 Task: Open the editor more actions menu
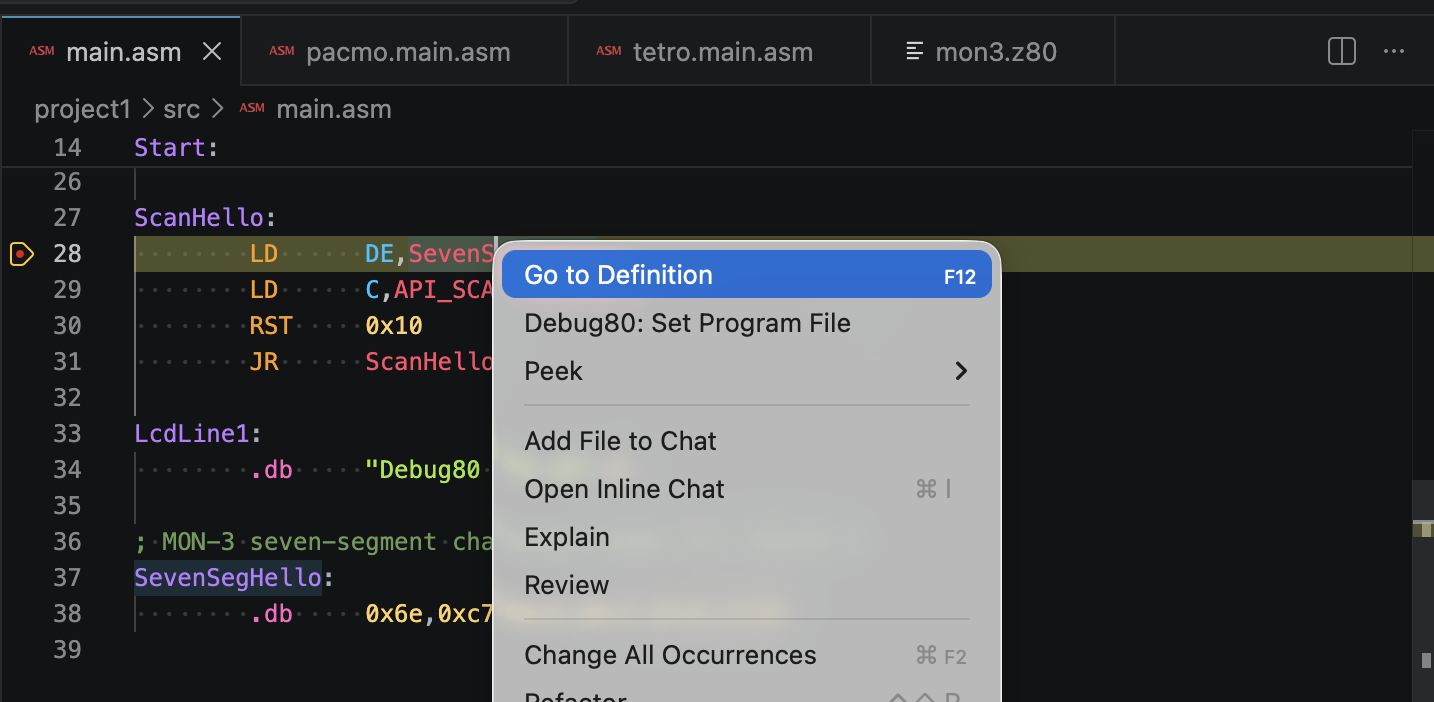click(1394, 52)
